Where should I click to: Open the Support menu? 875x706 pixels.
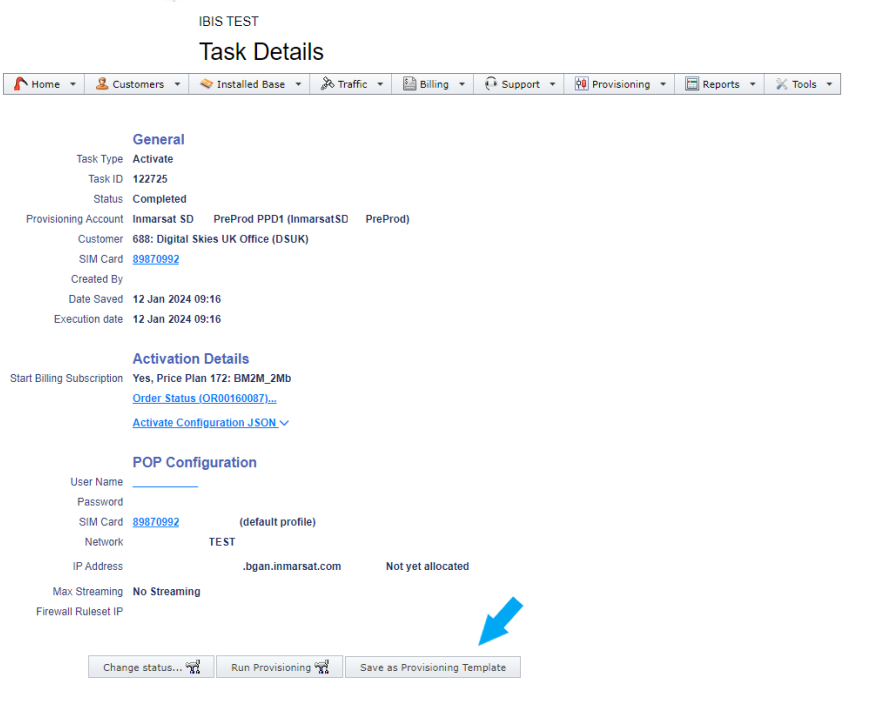520,85
